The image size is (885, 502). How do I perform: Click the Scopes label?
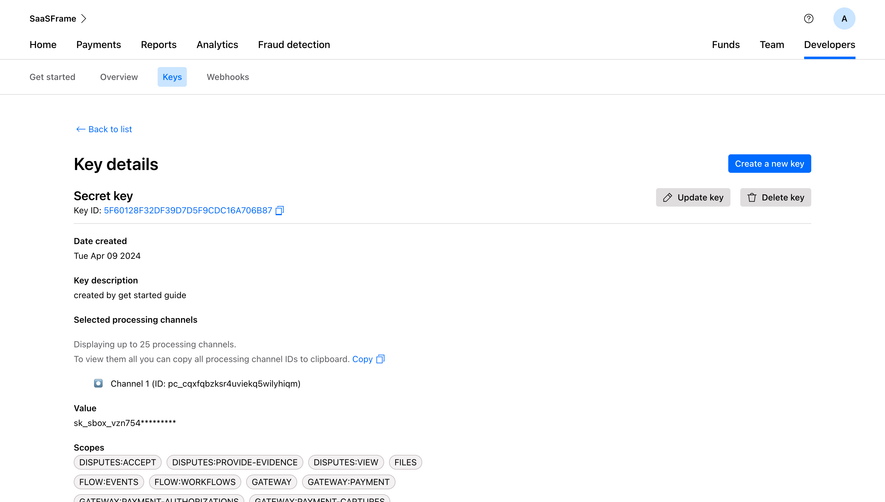coord(89,448)
